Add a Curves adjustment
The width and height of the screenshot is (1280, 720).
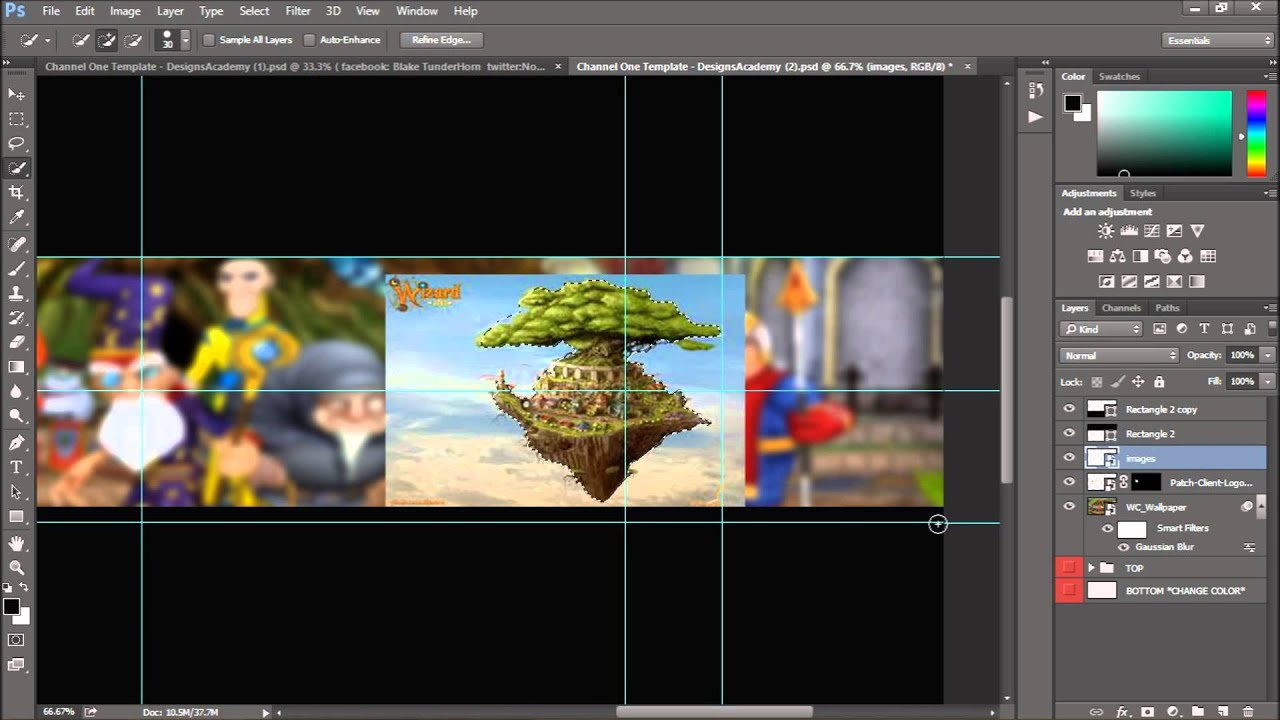(1152, 231)
